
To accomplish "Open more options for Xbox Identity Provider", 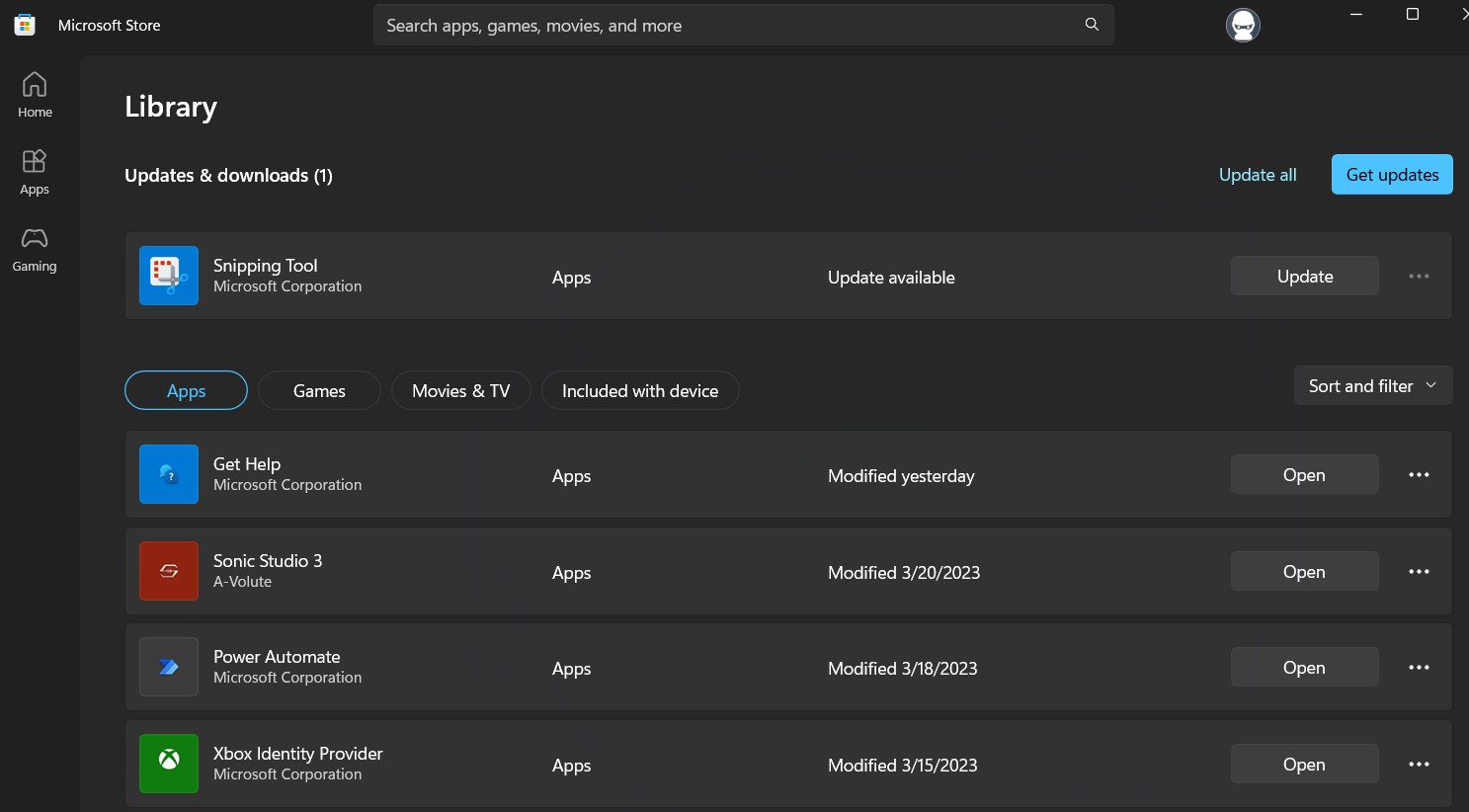I will 1419,765.
